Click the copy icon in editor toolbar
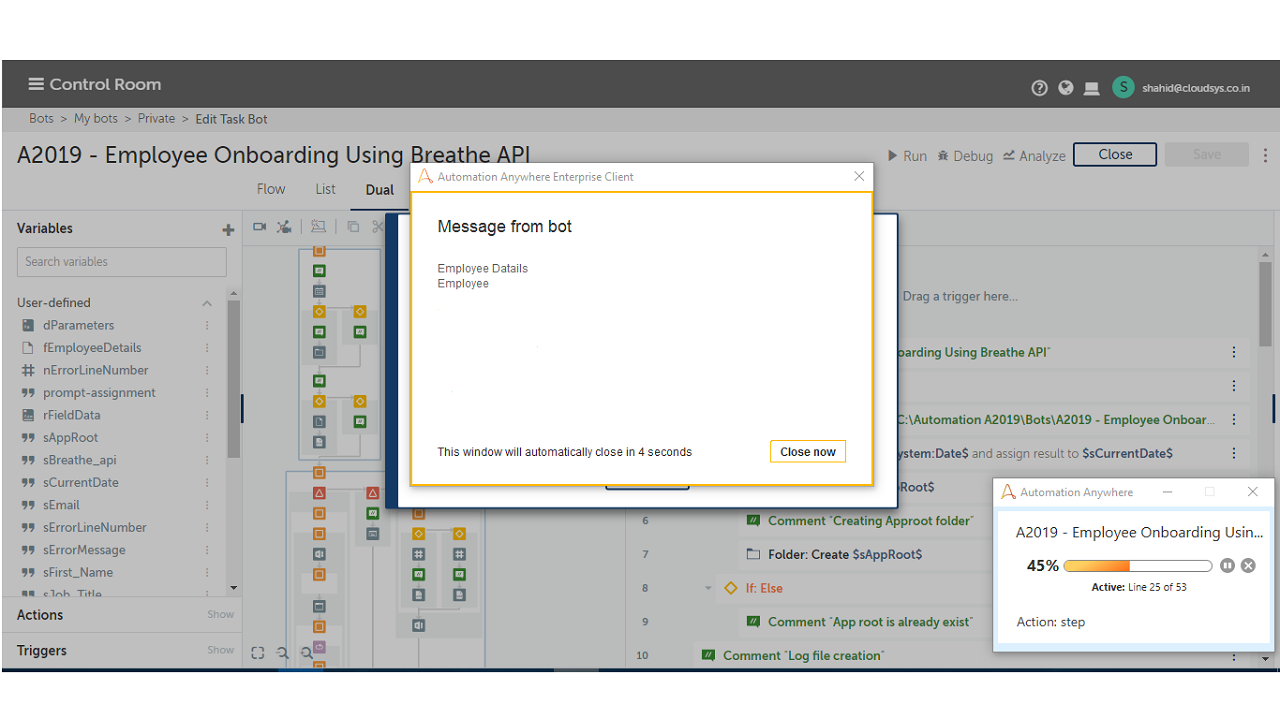This screenshot has height=720, width=1280. (353, 227)
